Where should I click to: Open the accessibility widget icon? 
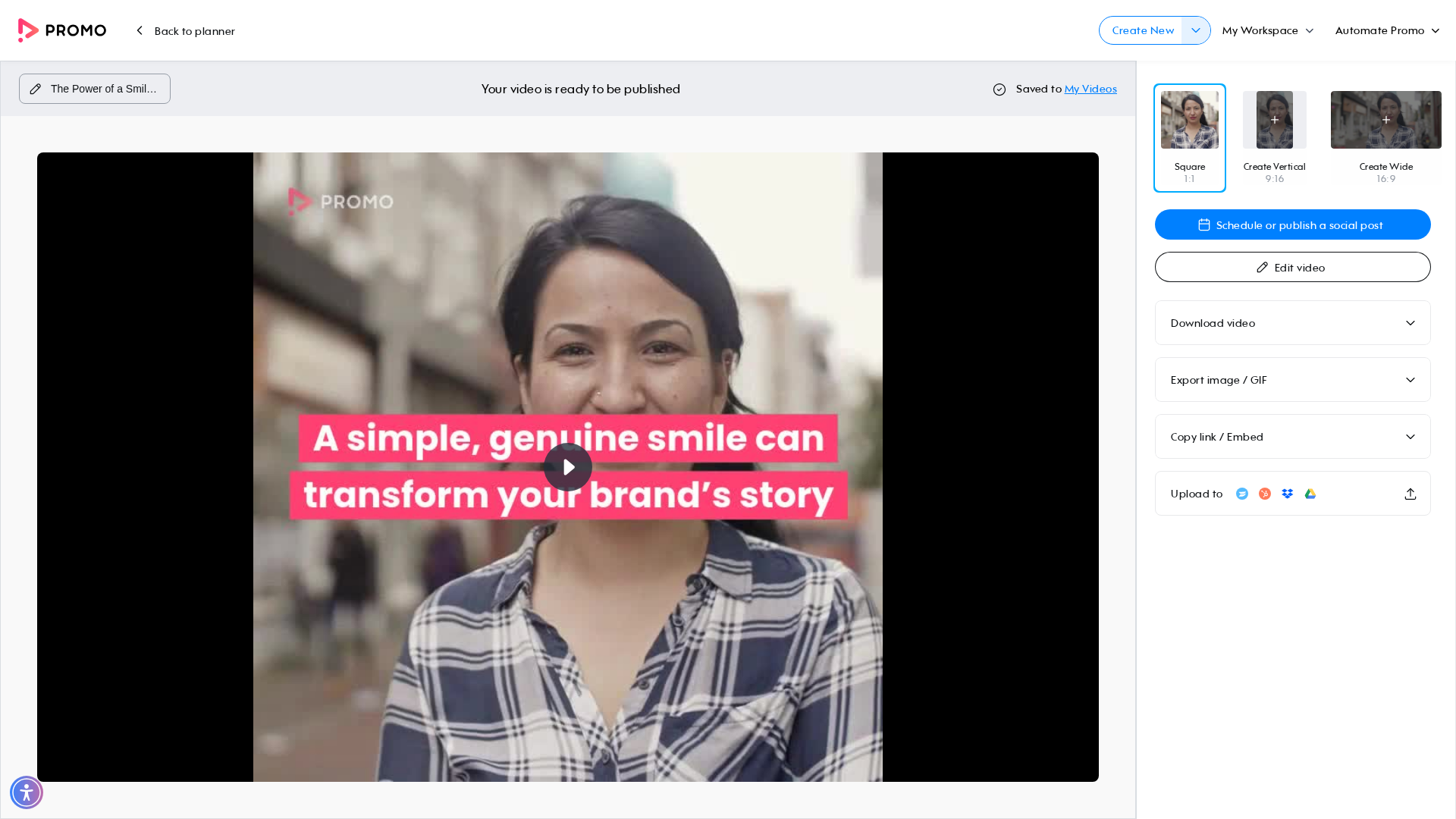coord(27,792)
